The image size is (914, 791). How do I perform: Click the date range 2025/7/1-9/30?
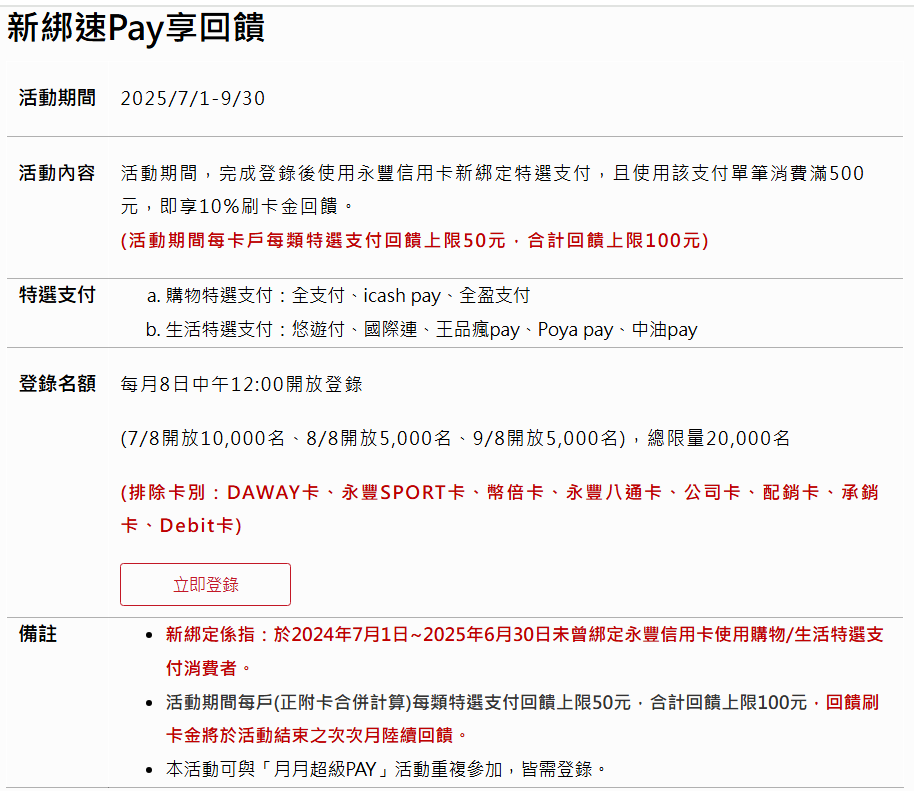click(x=192, y=98)
